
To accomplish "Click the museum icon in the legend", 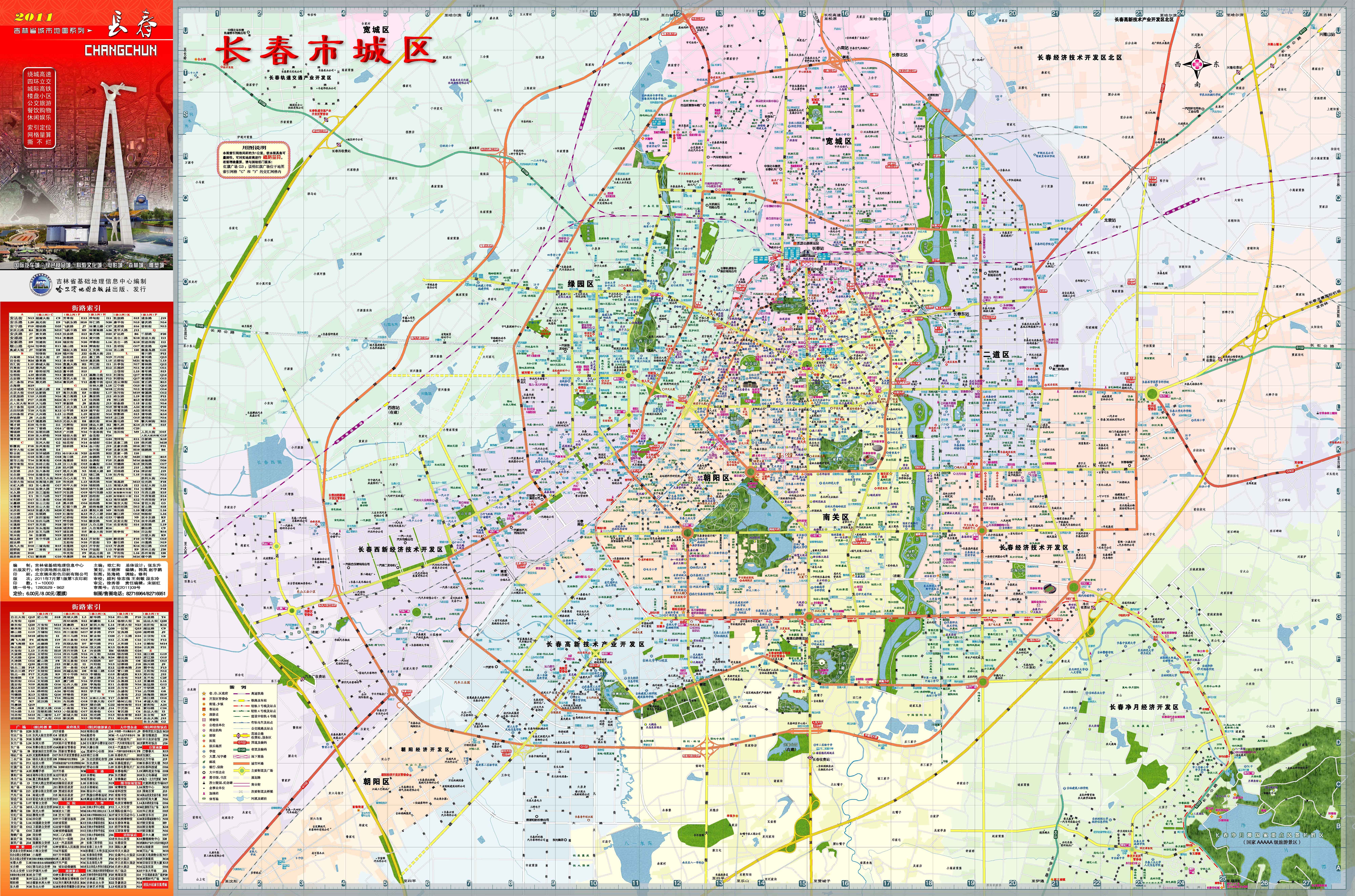I will [204, 720].
